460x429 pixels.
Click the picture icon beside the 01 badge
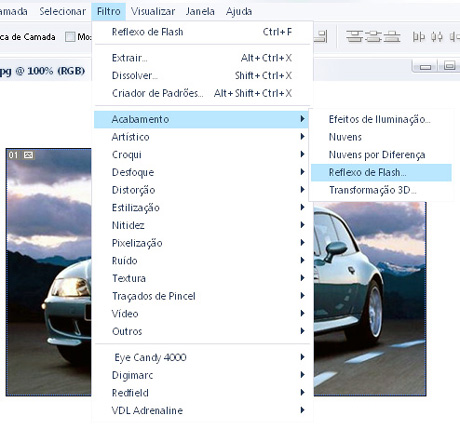pyautogui.click(x=29, y=155)
